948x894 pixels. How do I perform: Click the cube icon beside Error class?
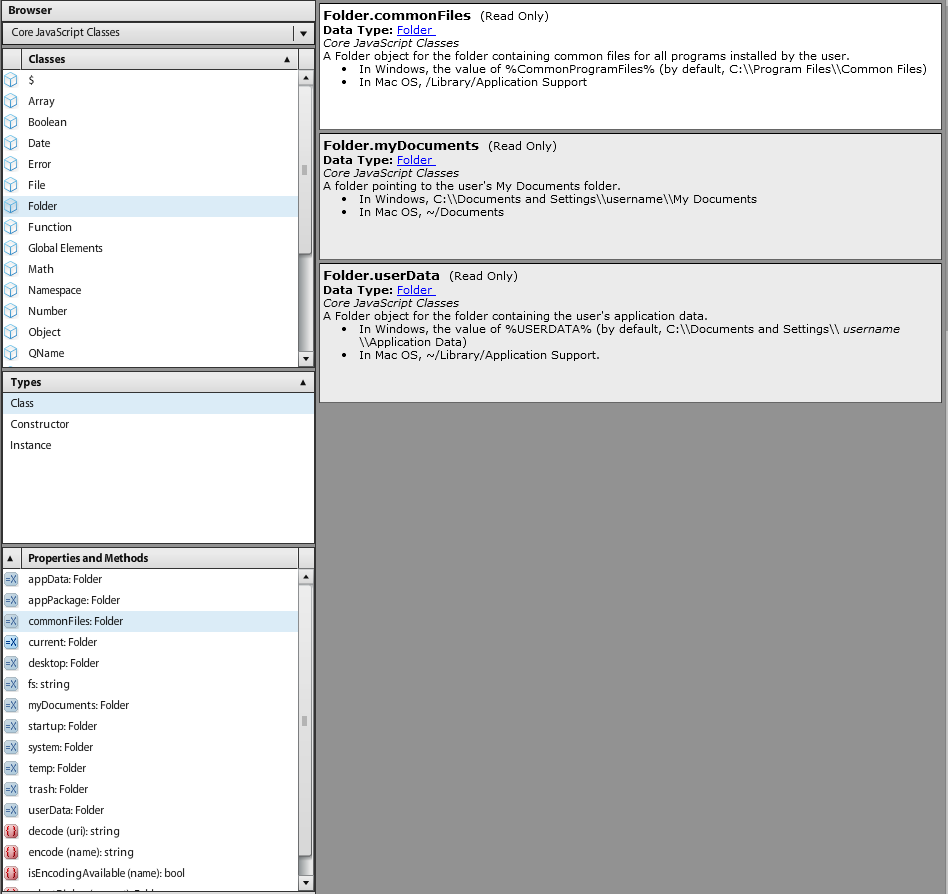[11, 164]
